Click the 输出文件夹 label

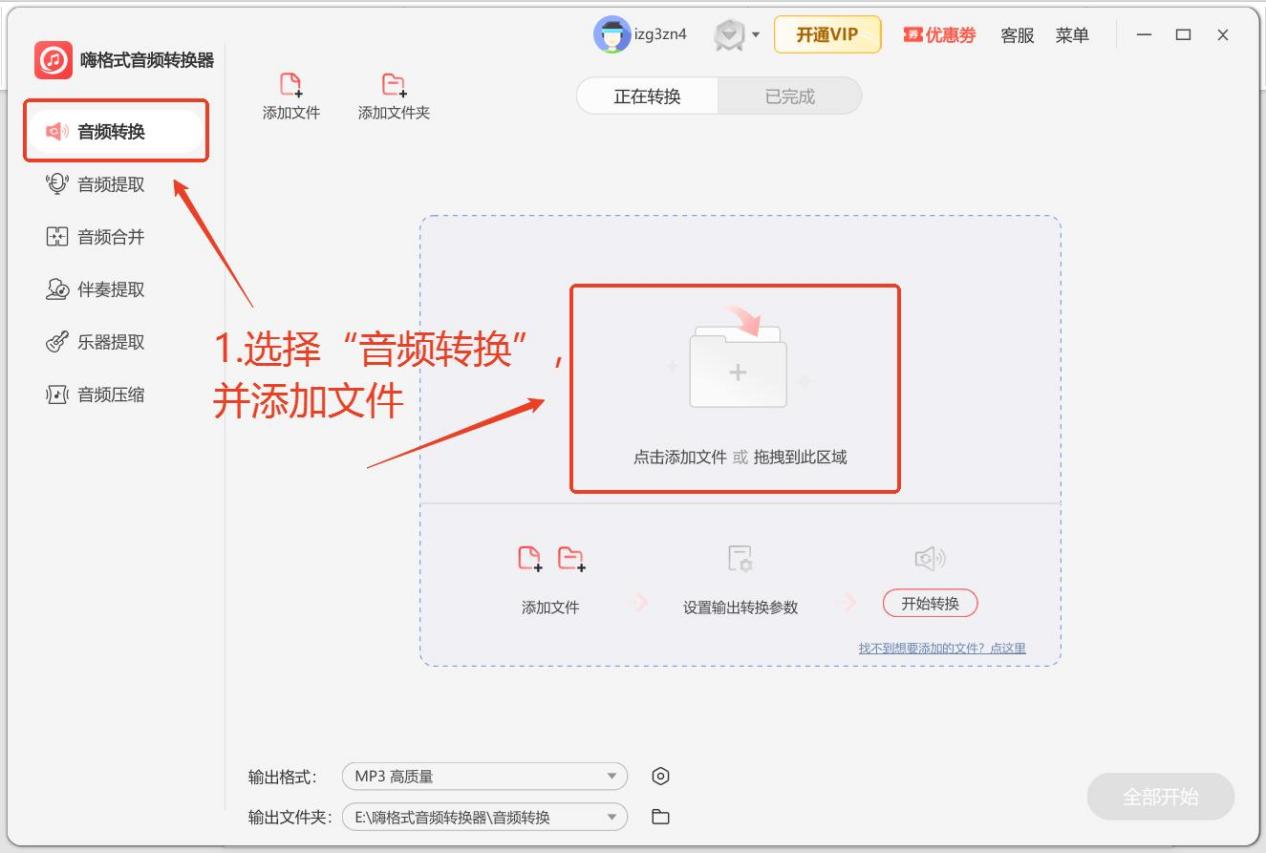[x=290, y=817]
